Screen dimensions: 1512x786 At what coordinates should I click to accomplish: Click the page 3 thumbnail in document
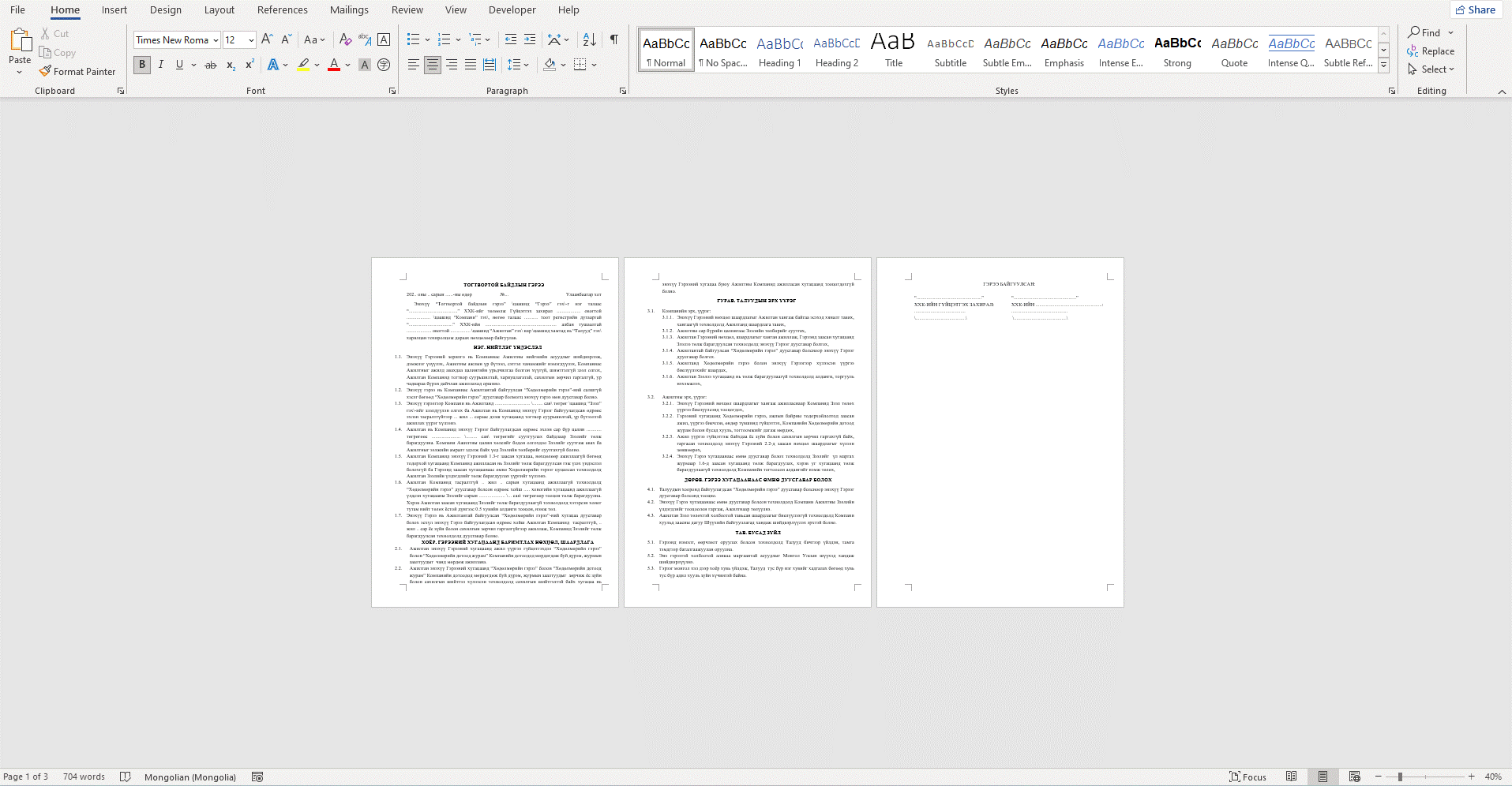coord(1000,432)
